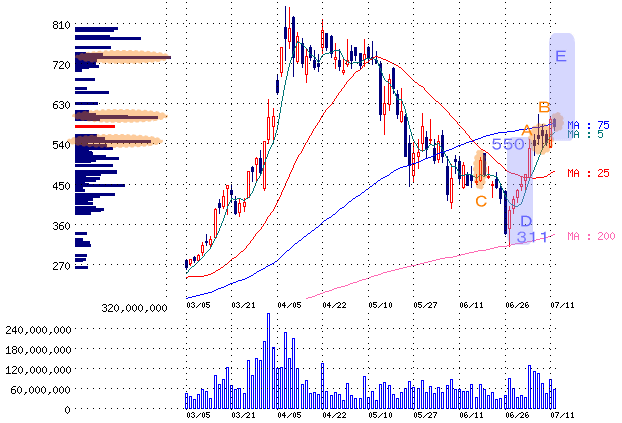Click the 720 price axis label
This screenshot has height=423, width=622.
point(61,65)
